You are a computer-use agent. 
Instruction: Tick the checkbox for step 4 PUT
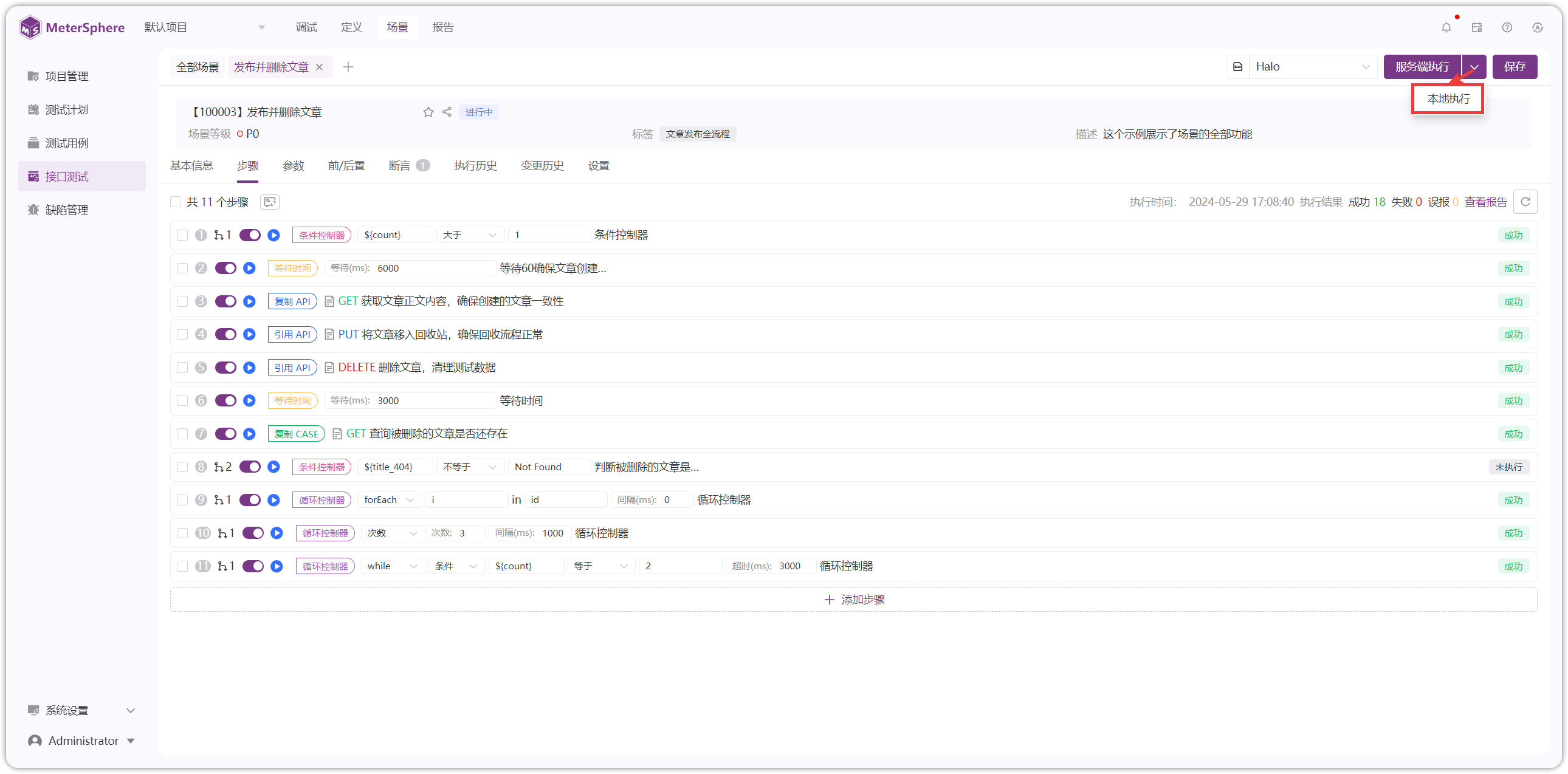click(182, 335)
